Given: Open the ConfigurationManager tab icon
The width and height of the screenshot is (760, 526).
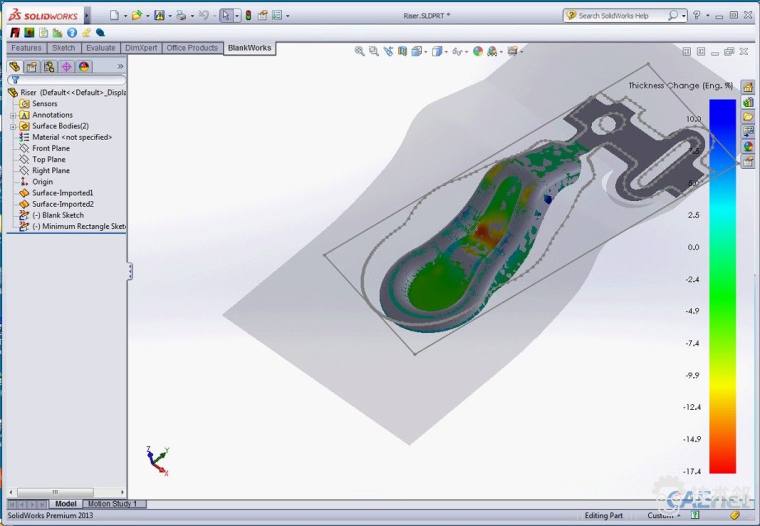Looking at the screenshot, I should point(49,67).
